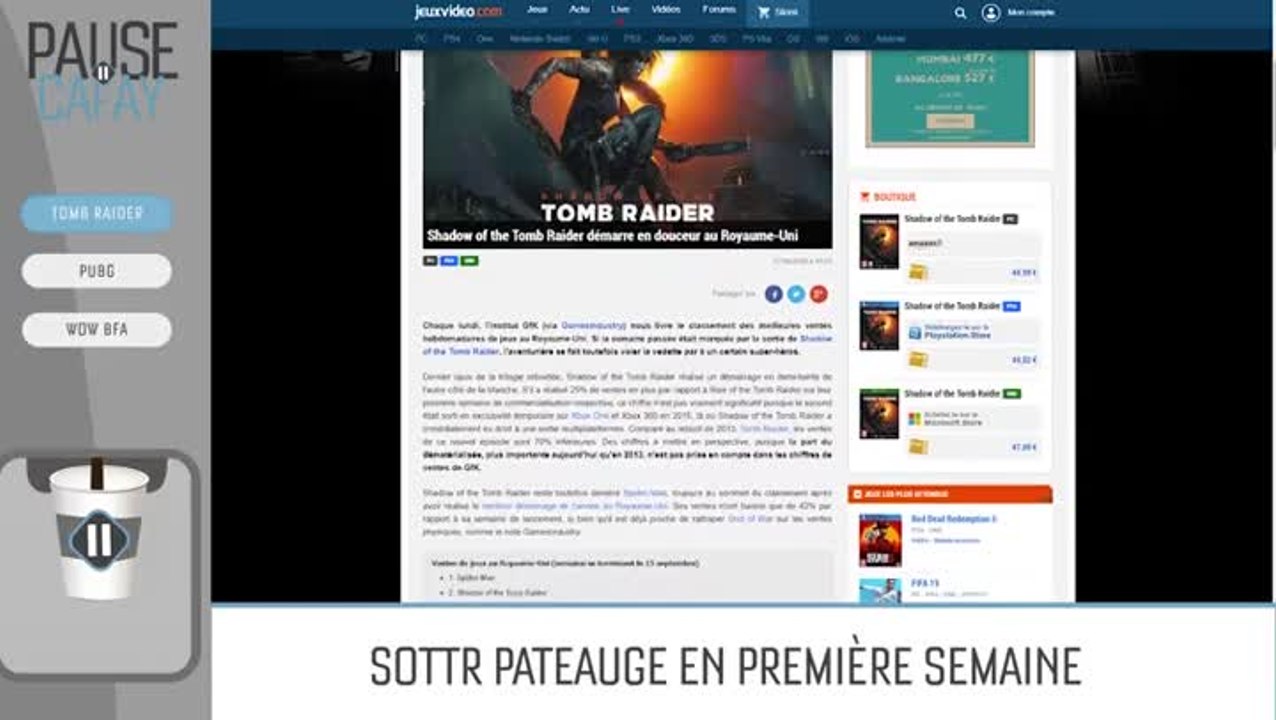Click the Red Dead Redemption II cover thumbnail

pyautogui.click(x=880, y=541)
